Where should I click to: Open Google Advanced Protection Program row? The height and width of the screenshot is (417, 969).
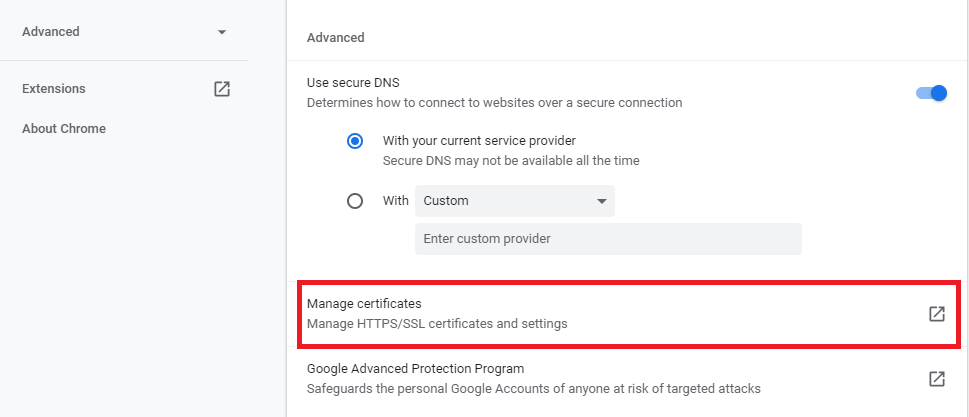click(600, 379)
